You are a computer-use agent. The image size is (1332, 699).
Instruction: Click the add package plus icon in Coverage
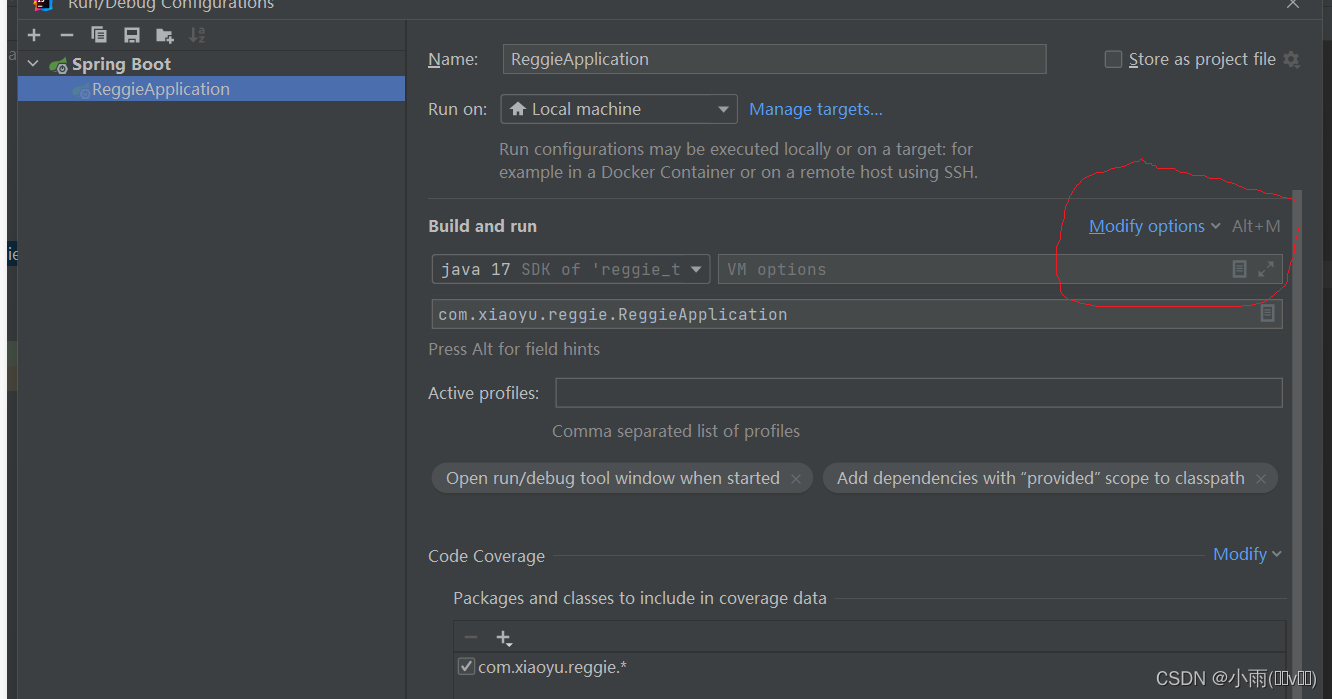point(503,638)
